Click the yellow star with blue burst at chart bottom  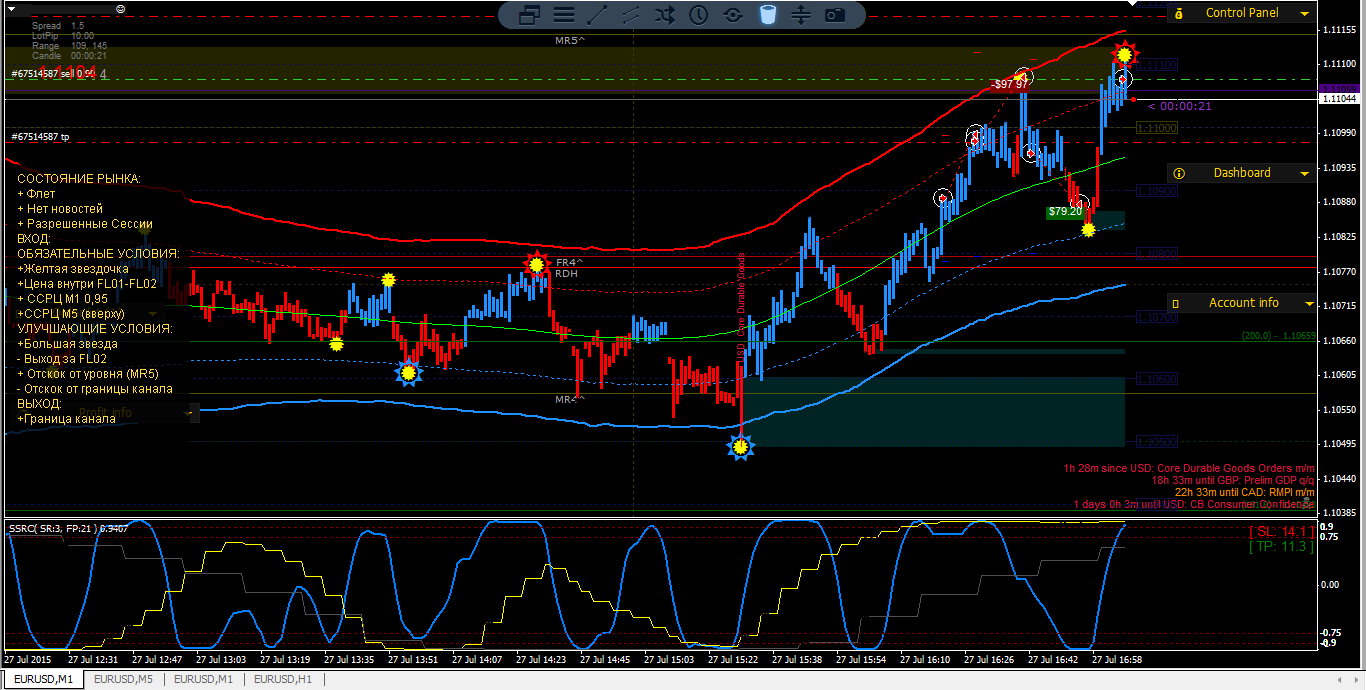(740, 447)
